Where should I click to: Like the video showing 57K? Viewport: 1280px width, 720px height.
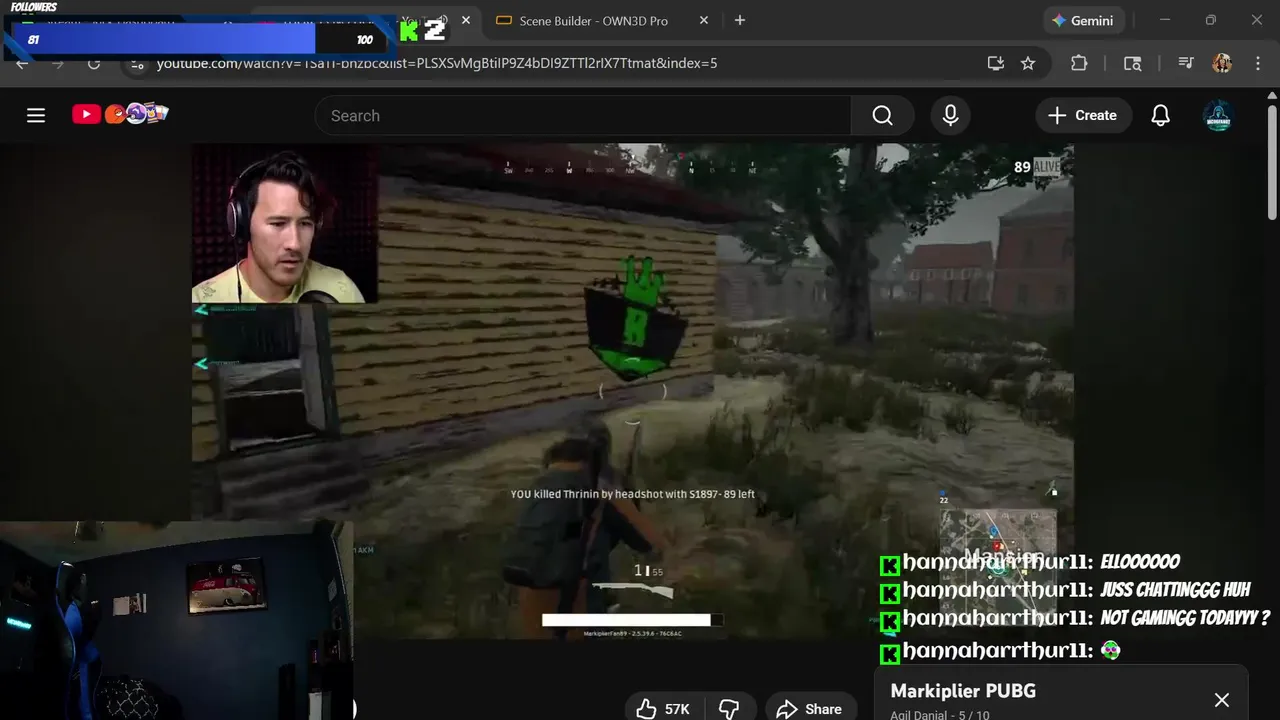click(x=664, y=708)
